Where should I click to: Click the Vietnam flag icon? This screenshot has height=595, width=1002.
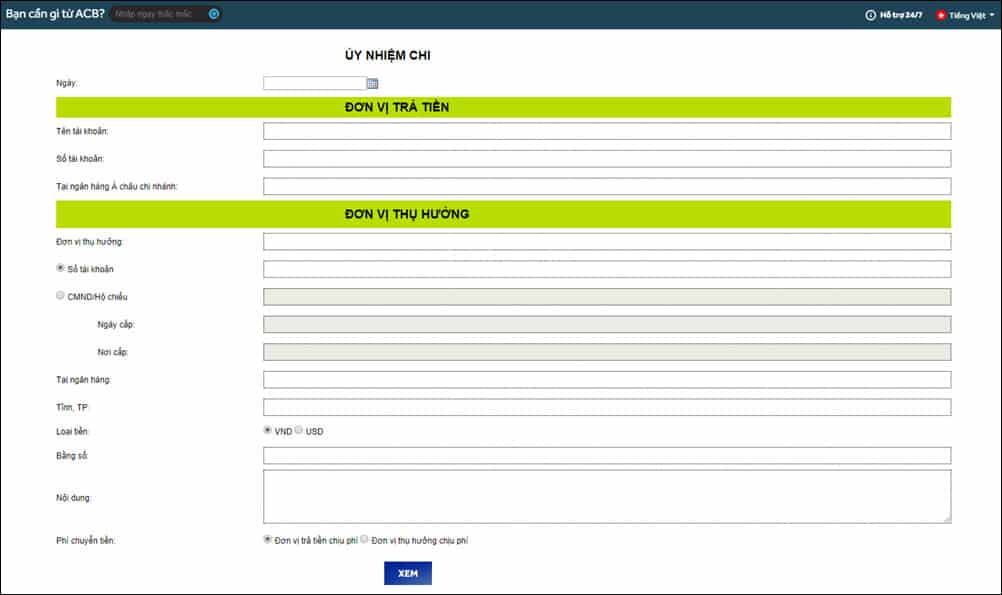941,15
